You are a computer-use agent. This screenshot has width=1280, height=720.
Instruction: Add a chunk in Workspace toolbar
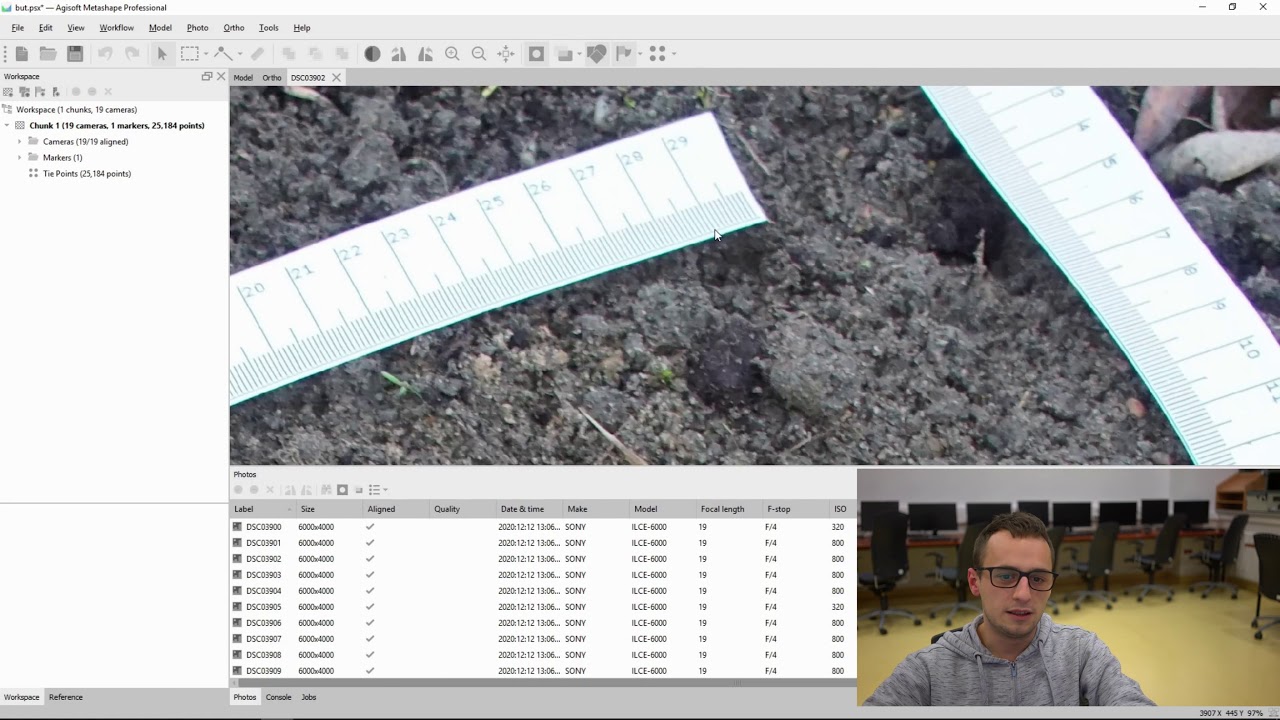click(8, 92)
